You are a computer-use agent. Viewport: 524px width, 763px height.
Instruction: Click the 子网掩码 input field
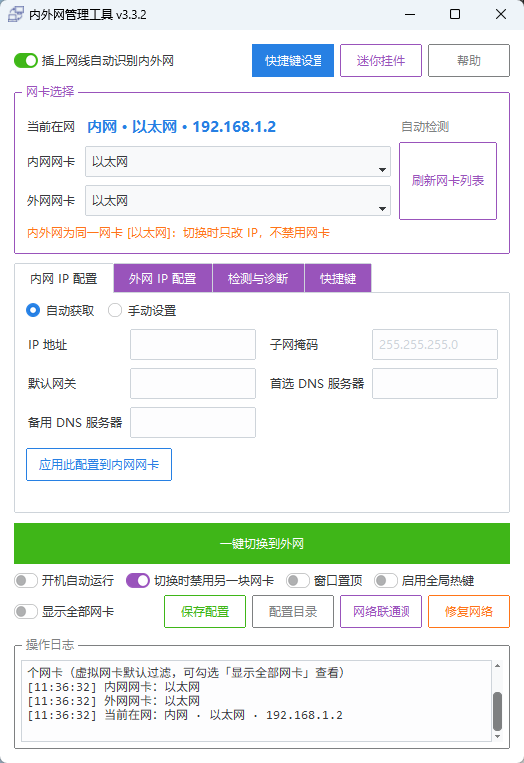pyautogui.click(x=435, y=345)
